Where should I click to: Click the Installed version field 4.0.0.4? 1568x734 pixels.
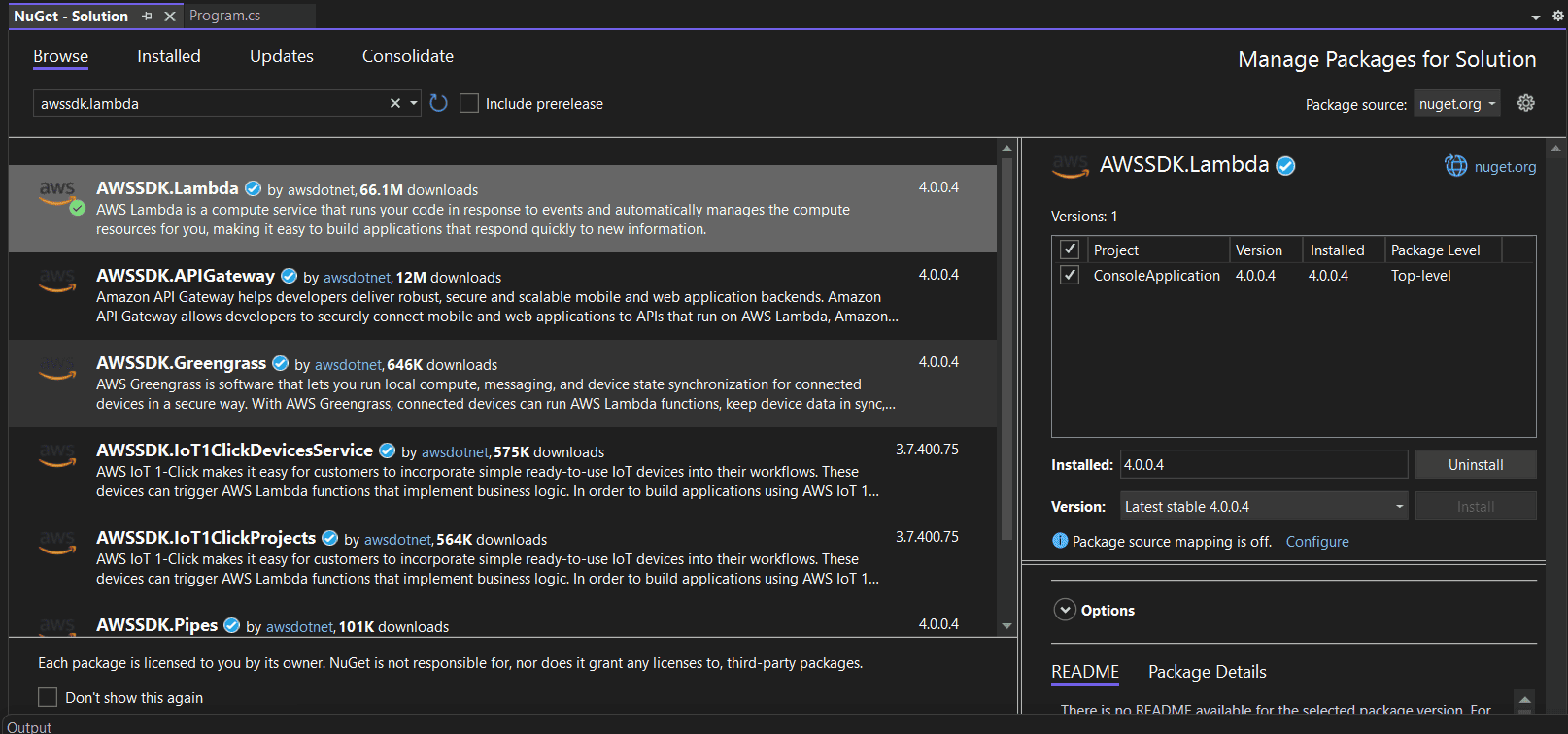1264,464
